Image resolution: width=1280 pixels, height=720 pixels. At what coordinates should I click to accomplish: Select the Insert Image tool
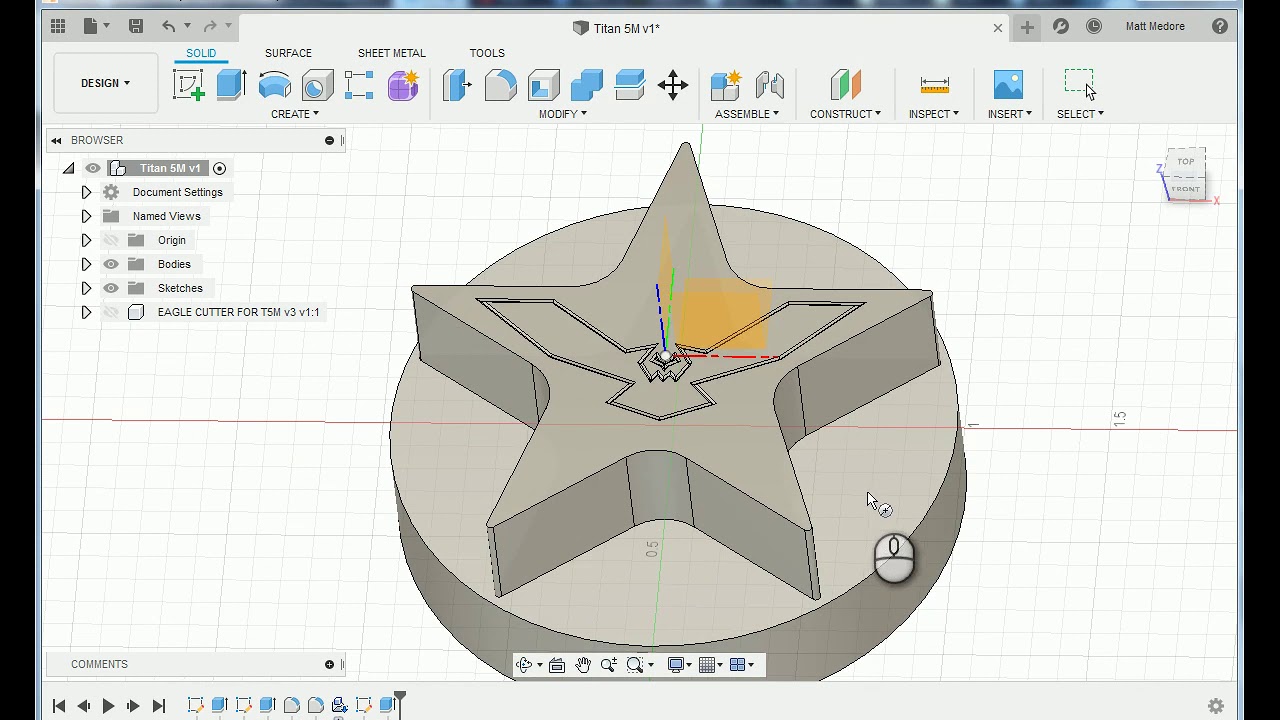[1008, 85]
